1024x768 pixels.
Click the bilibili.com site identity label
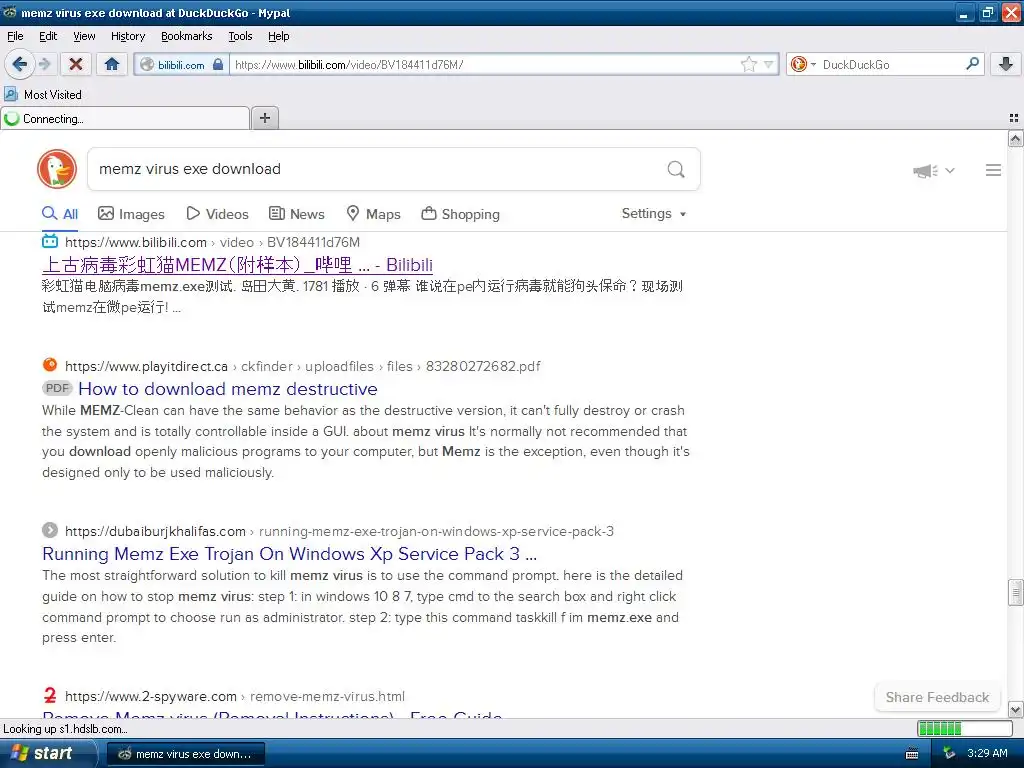coord(181,65)
